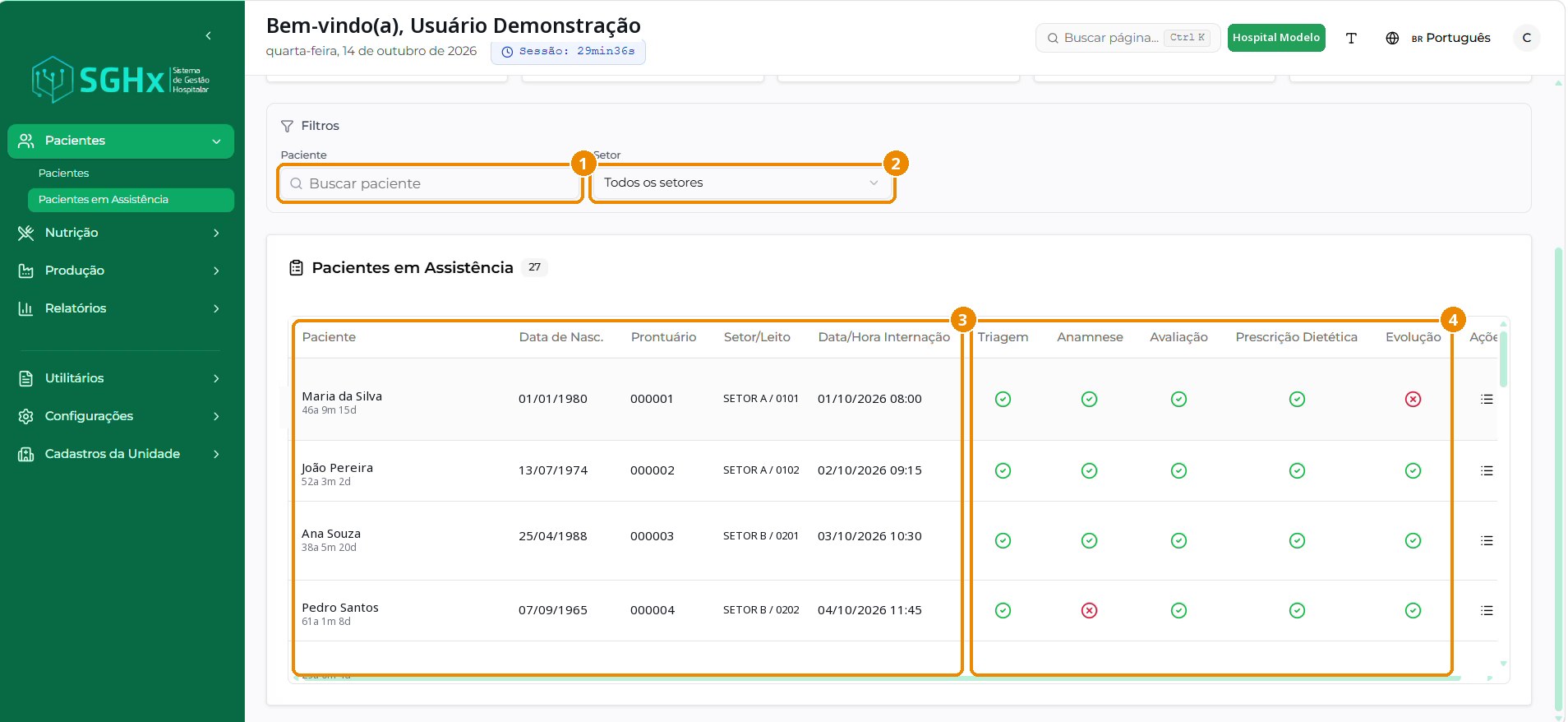Open the Setor dropdown Todos os setores
The height and width of the screenshot is (722, 1568).
(x=741, y=183)
